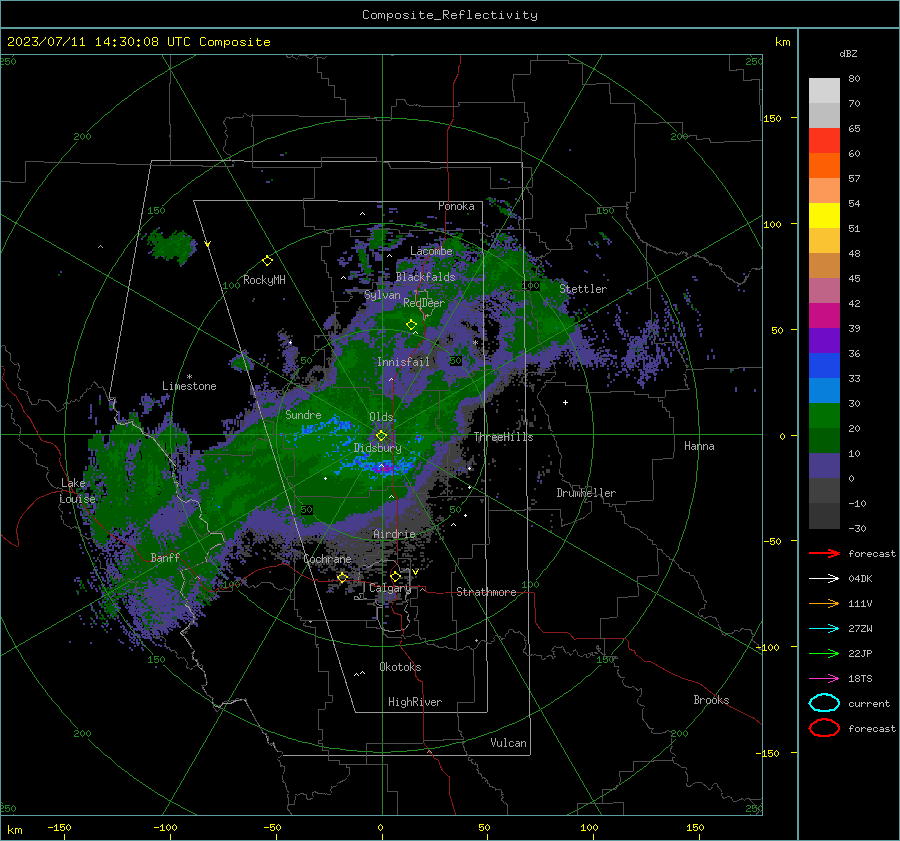The image size is (900, 841).
Task: Click the Stettler city label
Action: point(583,289)
